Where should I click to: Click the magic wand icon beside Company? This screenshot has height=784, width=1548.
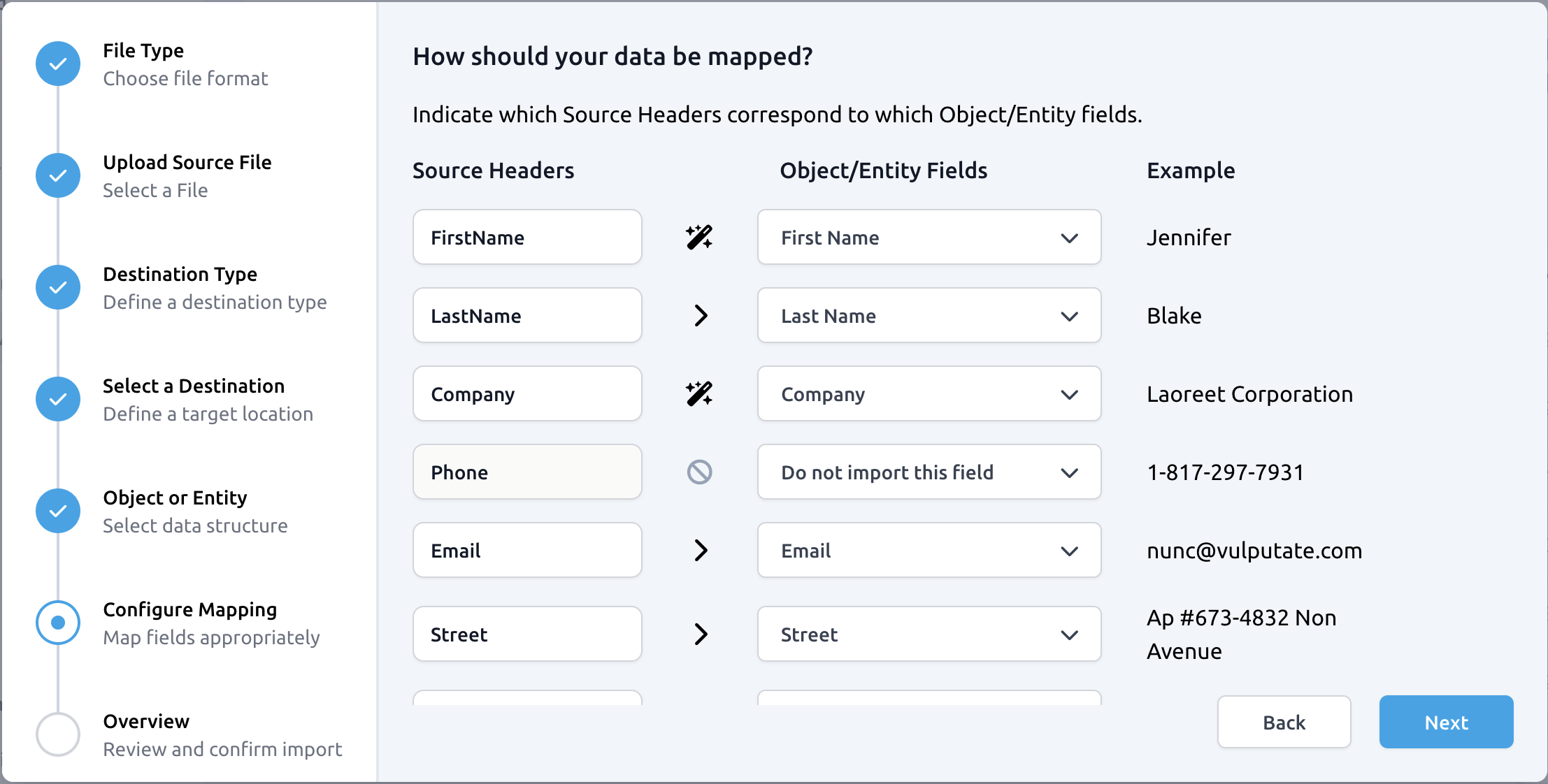tap(699, 394)
